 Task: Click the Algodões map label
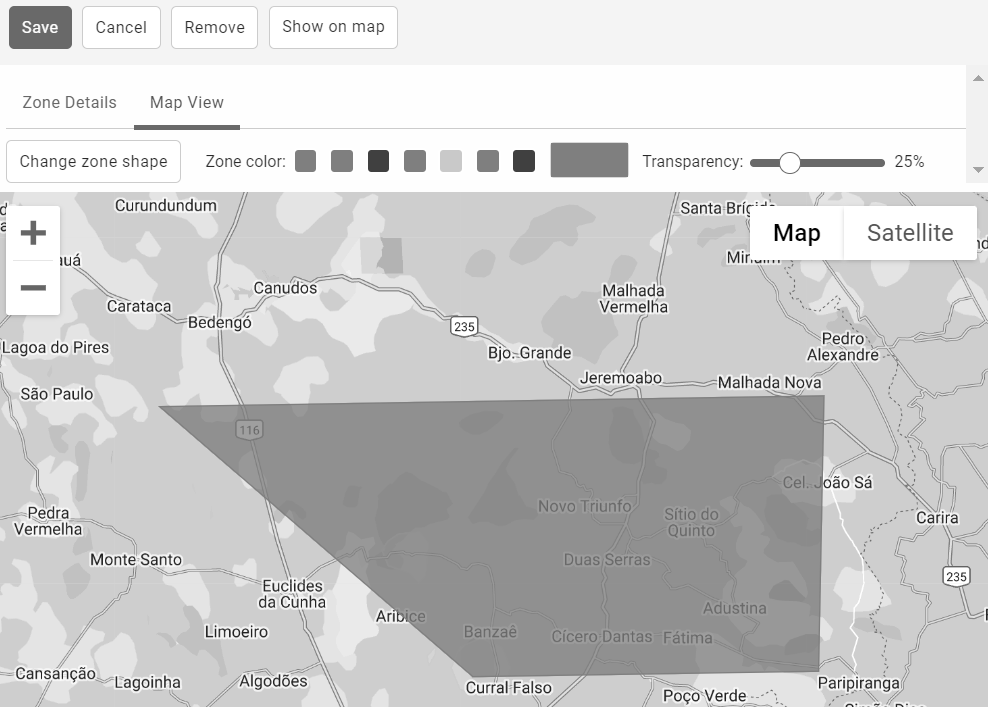tap(273, 681)
